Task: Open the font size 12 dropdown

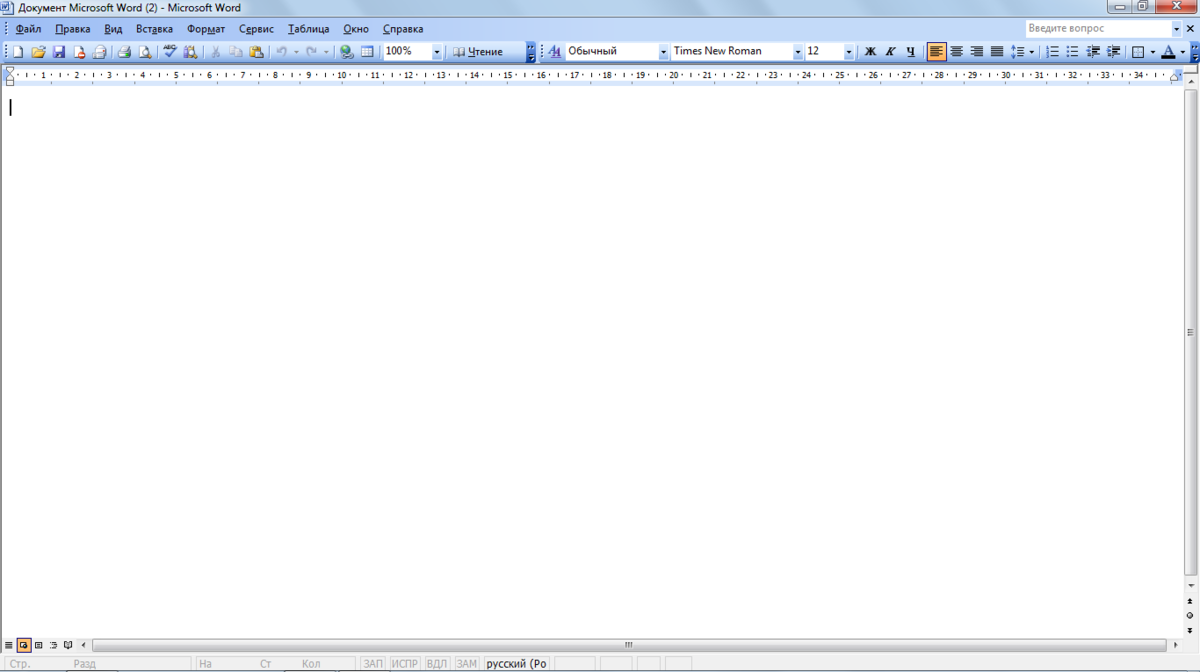Action: click(849, 52)
